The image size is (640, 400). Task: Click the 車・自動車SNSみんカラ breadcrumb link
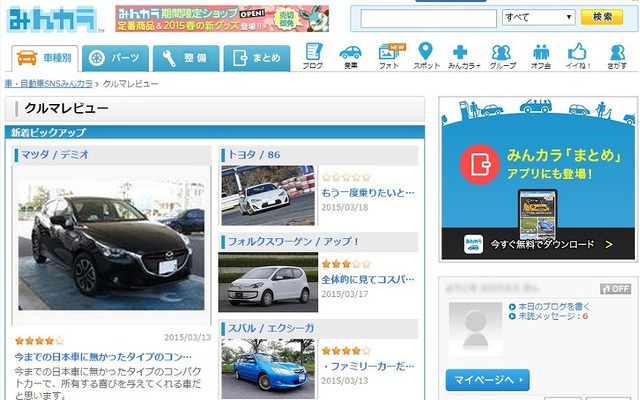coord(49,84)
